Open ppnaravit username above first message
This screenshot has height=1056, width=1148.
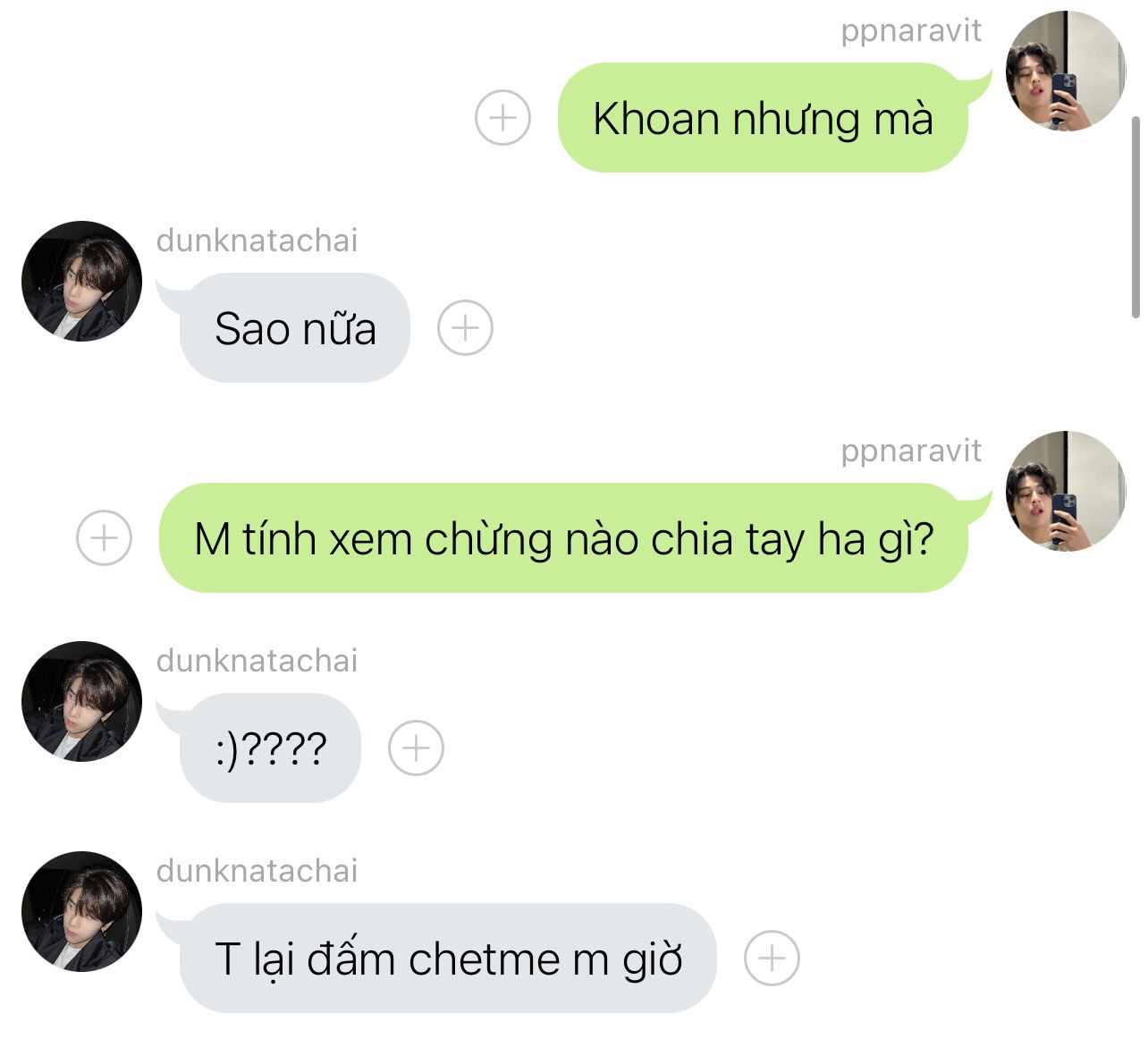[x=911, y=30]
